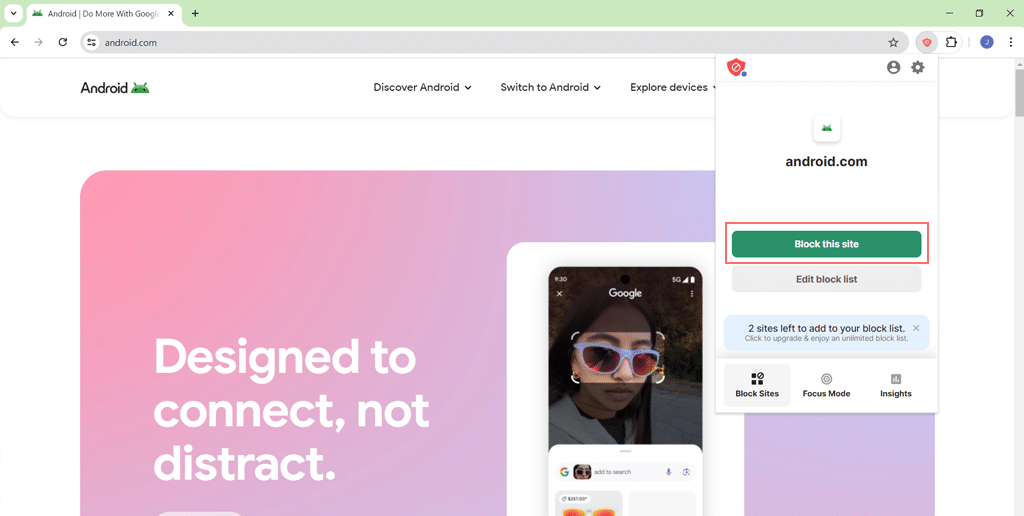Open the tab search dropdown arrow
Image resolution: width=1024 pixels, height=516 pixels.
click(x=13, y=13)
